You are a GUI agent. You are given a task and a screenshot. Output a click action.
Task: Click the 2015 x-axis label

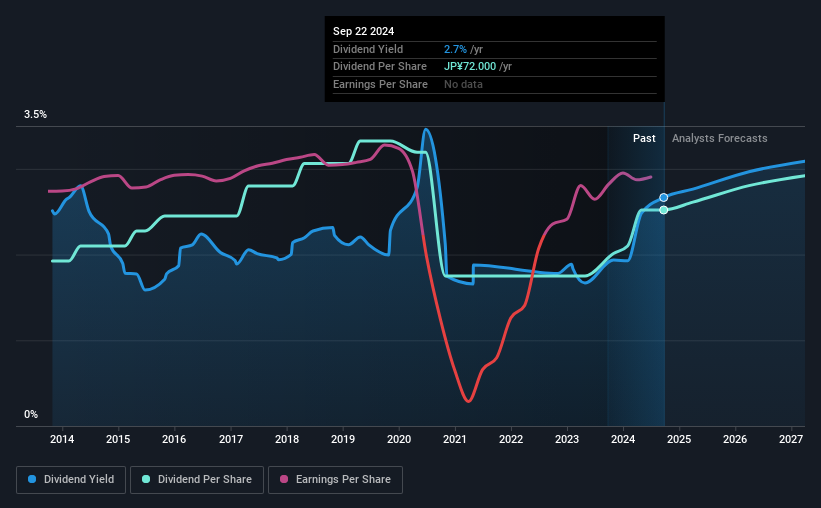click(x=118, y=439)
